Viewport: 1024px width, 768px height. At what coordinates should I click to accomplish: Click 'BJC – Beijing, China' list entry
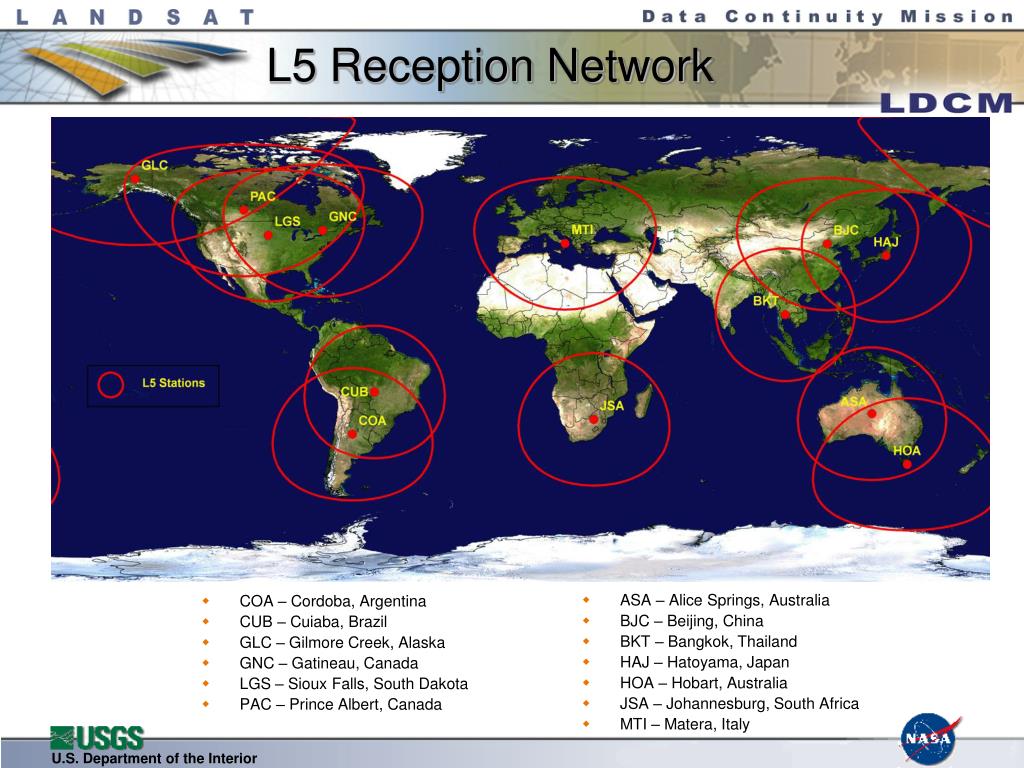pos(691,621)
